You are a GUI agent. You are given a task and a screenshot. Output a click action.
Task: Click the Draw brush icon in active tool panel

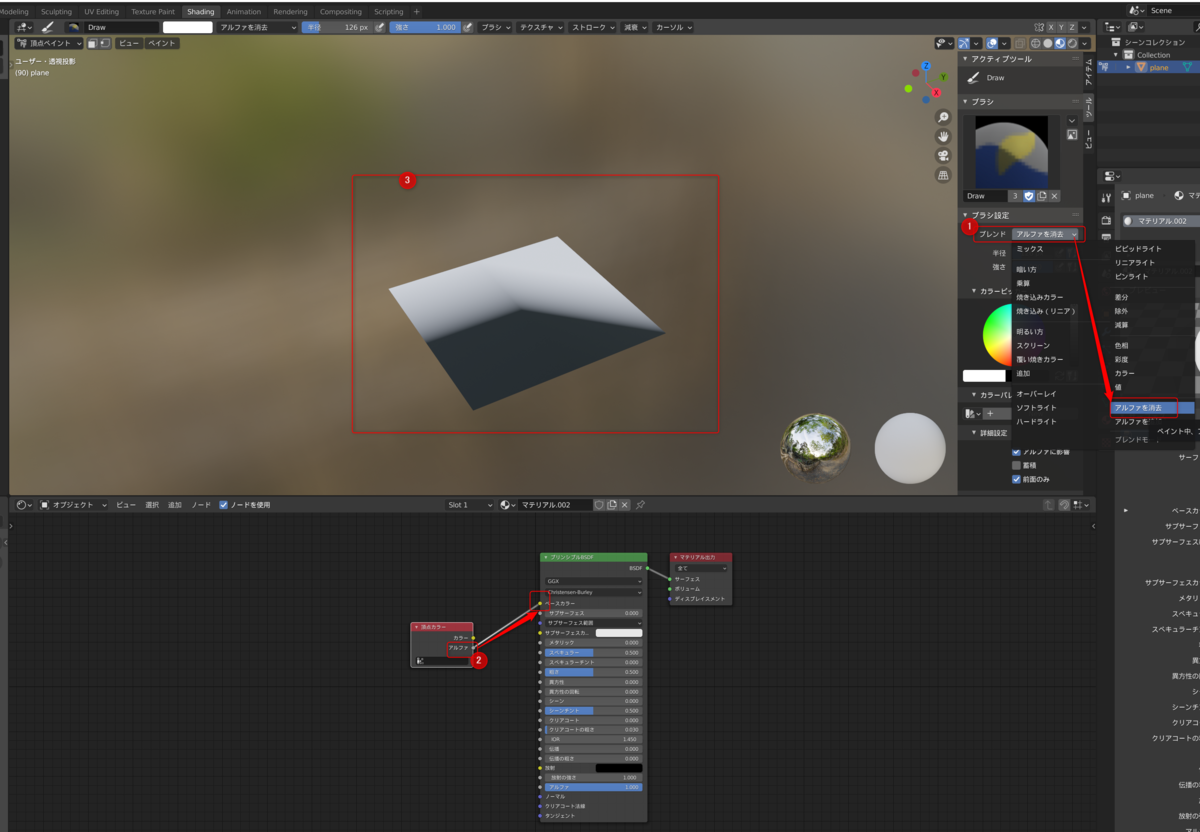click(x=973, y=78)
